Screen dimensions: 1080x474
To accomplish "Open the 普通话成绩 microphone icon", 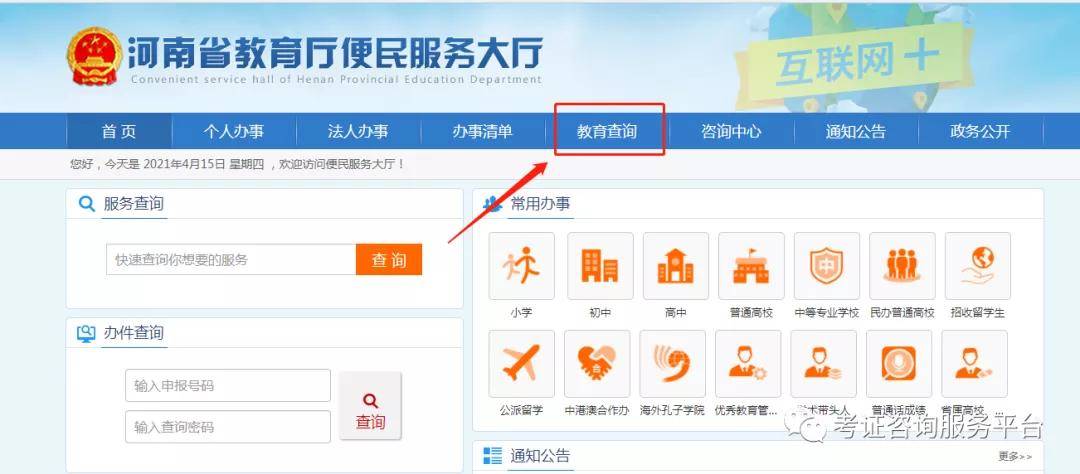I will click(x=899, y=364).
